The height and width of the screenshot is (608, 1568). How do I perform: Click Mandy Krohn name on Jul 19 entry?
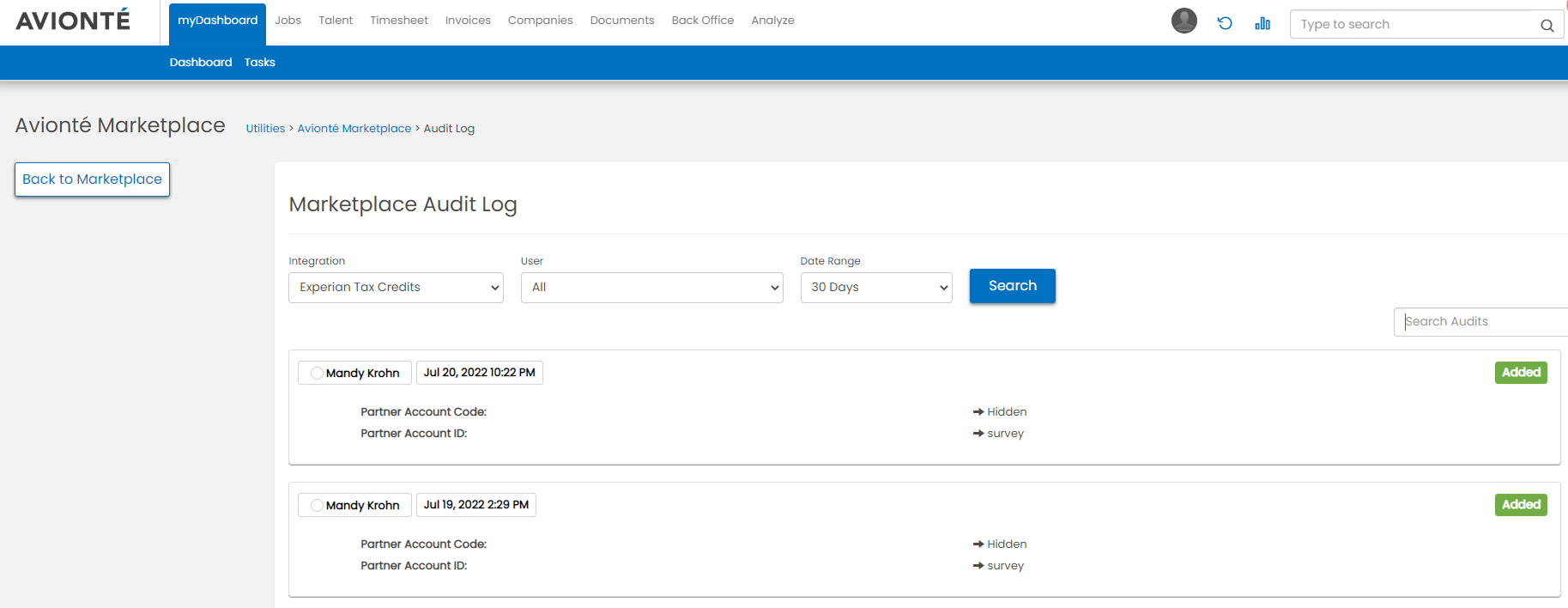(363, 506)
